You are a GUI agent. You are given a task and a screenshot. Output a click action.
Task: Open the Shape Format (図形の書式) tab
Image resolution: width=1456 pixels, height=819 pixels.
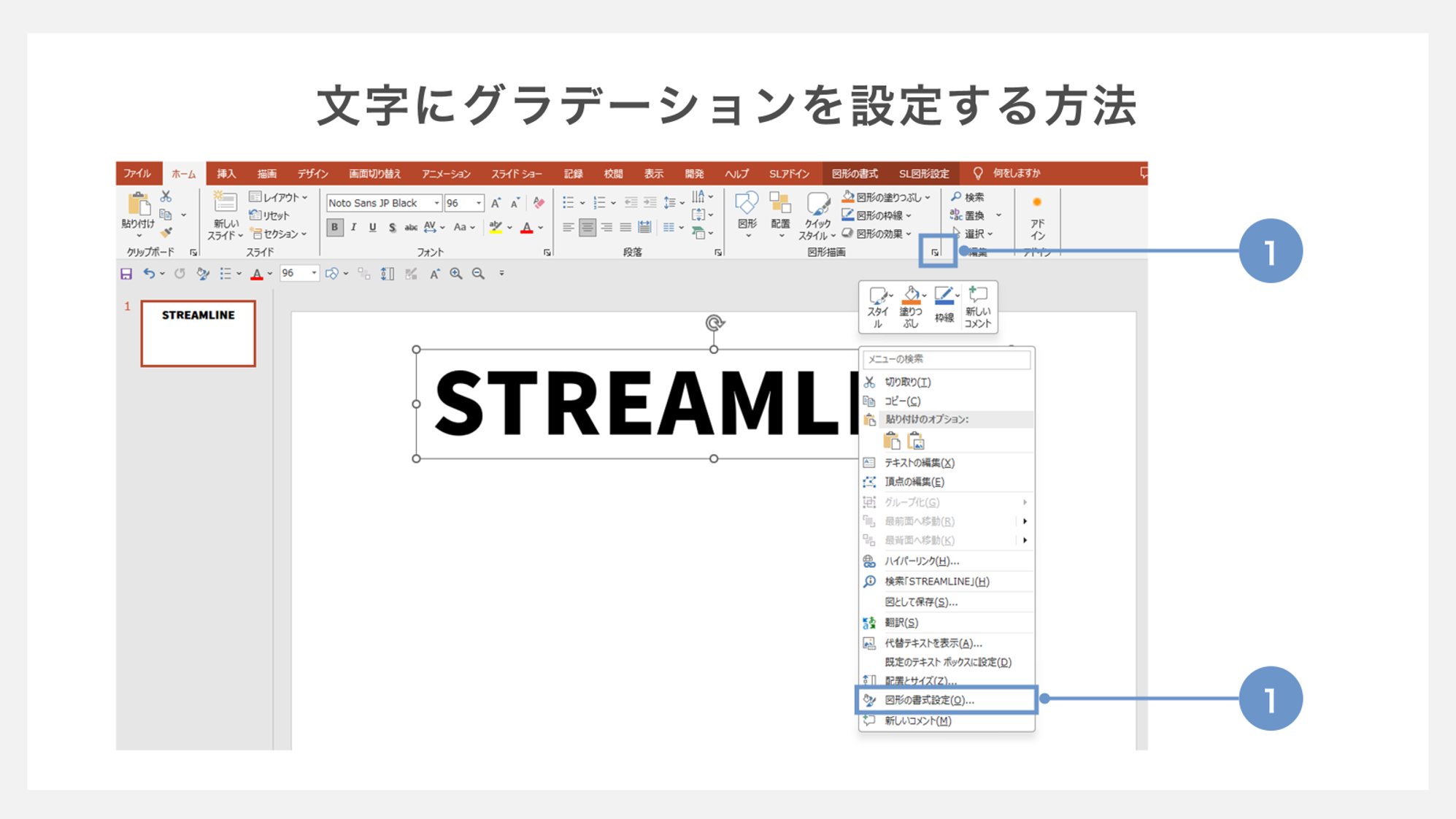pyautogui.click(x=855, y=174)
